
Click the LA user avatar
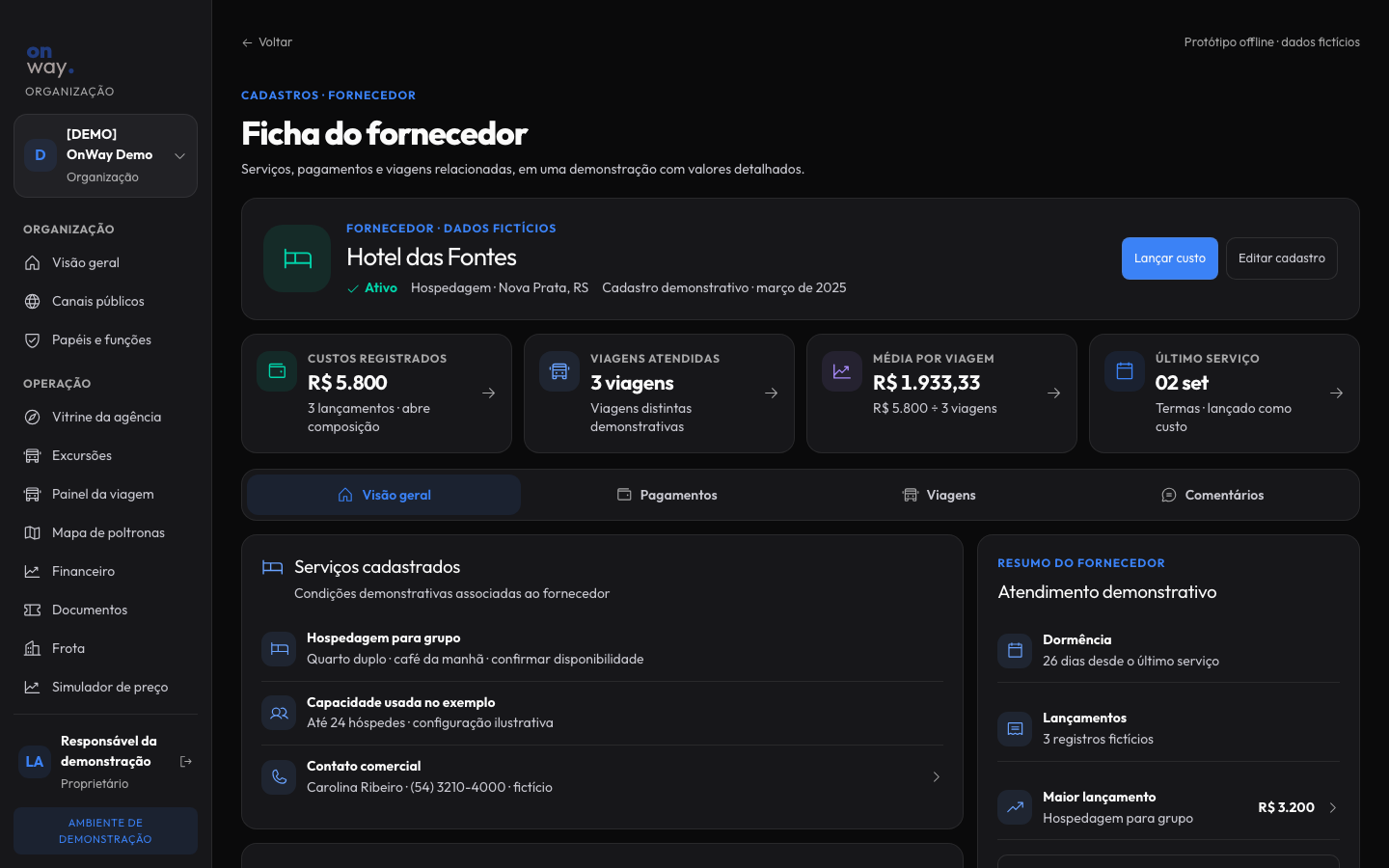click(x=35, y=762)
